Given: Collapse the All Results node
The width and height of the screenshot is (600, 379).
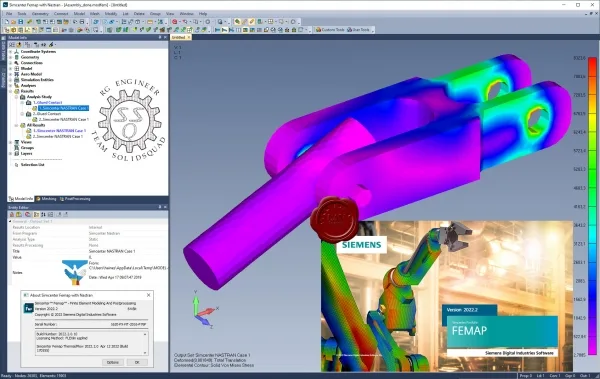Looking at the screenshot, I should click(x=16, y=125).
